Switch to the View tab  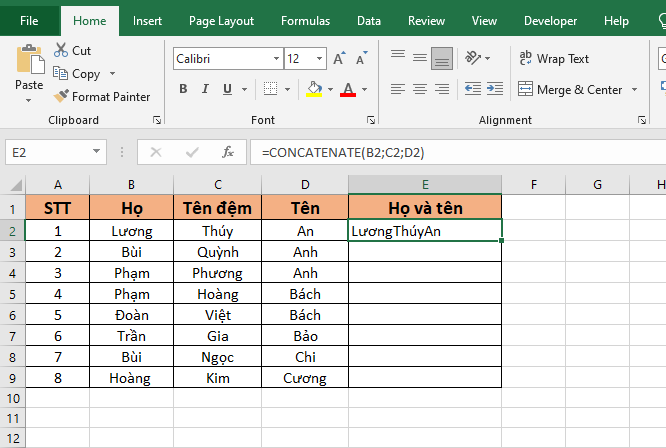click(x=484, y=20)
